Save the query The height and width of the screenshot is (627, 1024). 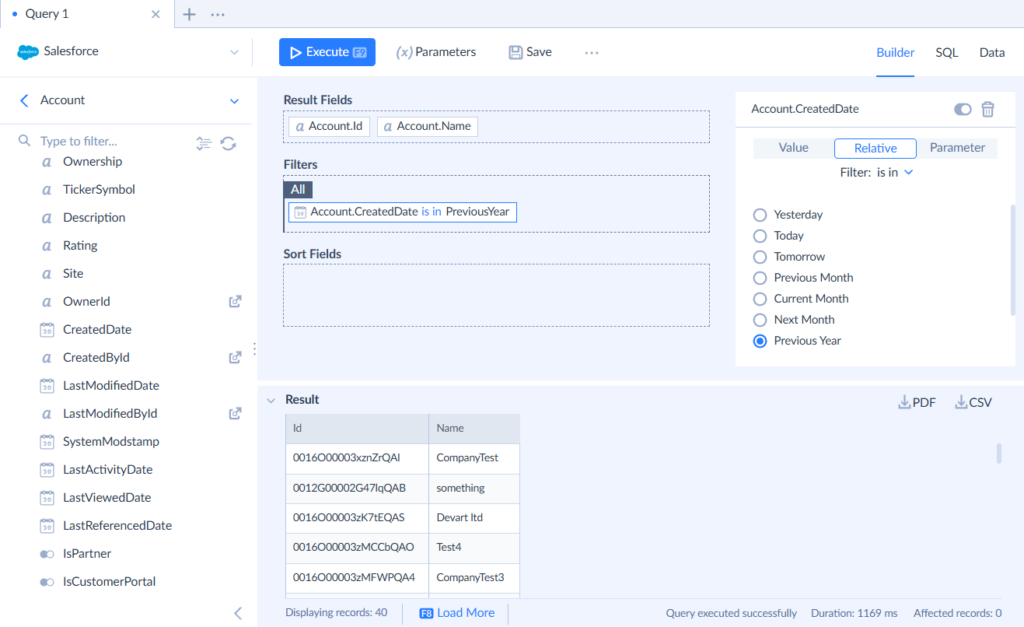pos(530,52)
